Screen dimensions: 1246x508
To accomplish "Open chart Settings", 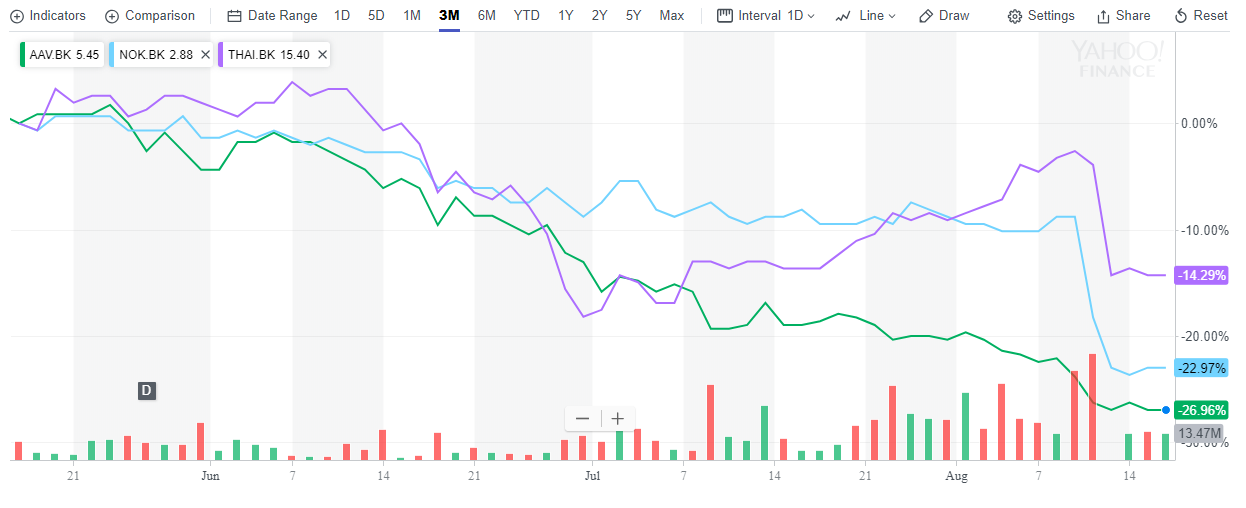I will (1041, 16).
